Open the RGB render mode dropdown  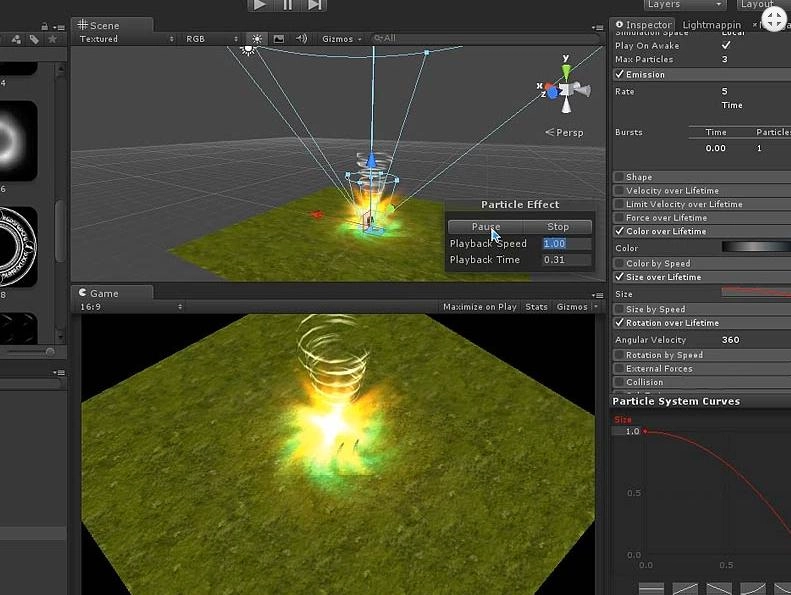pos(211,39)
